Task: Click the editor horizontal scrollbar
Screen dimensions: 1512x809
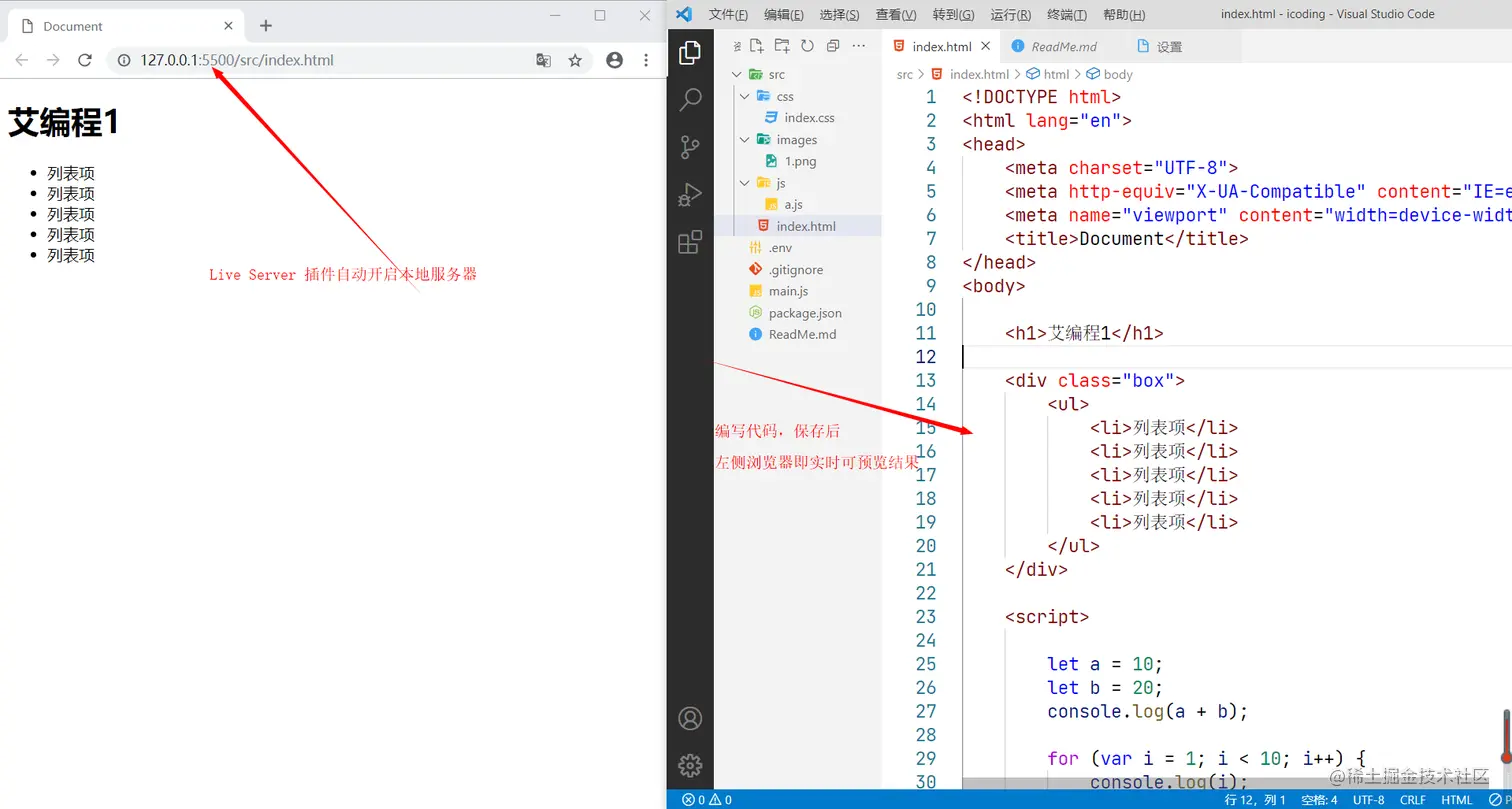Action: [x=1227, y=784]
